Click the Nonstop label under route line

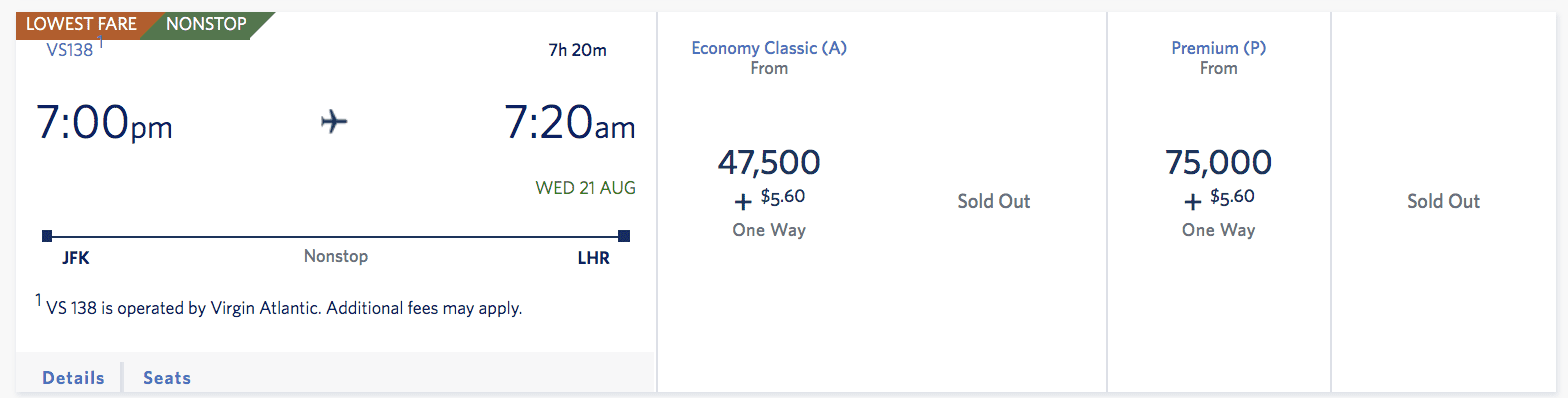point(336,256)
